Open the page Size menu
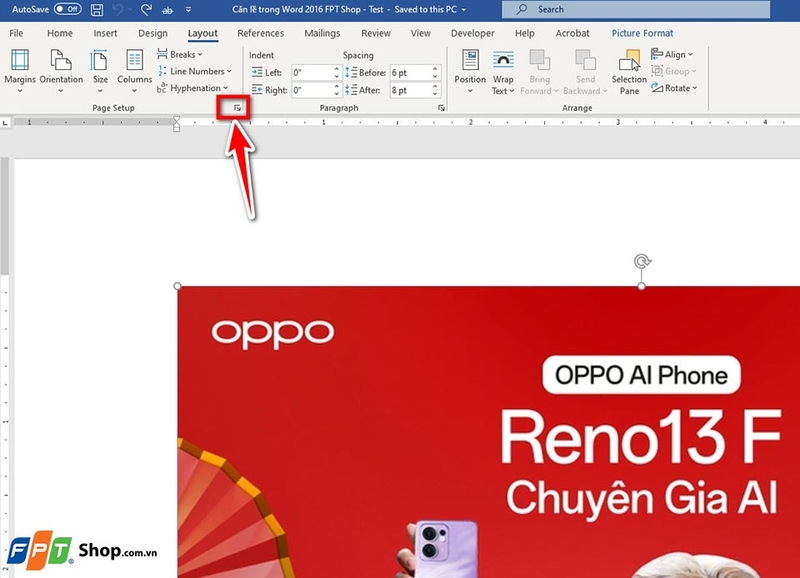 pyautogui.click(x=100, y=71)
